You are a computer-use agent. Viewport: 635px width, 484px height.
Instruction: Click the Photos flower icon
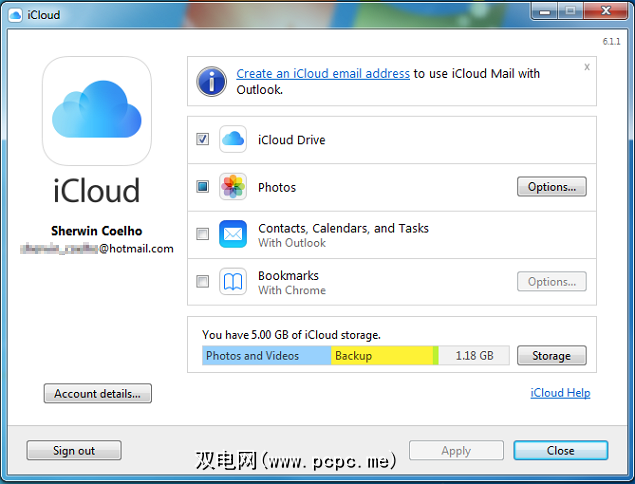(233, 187)
